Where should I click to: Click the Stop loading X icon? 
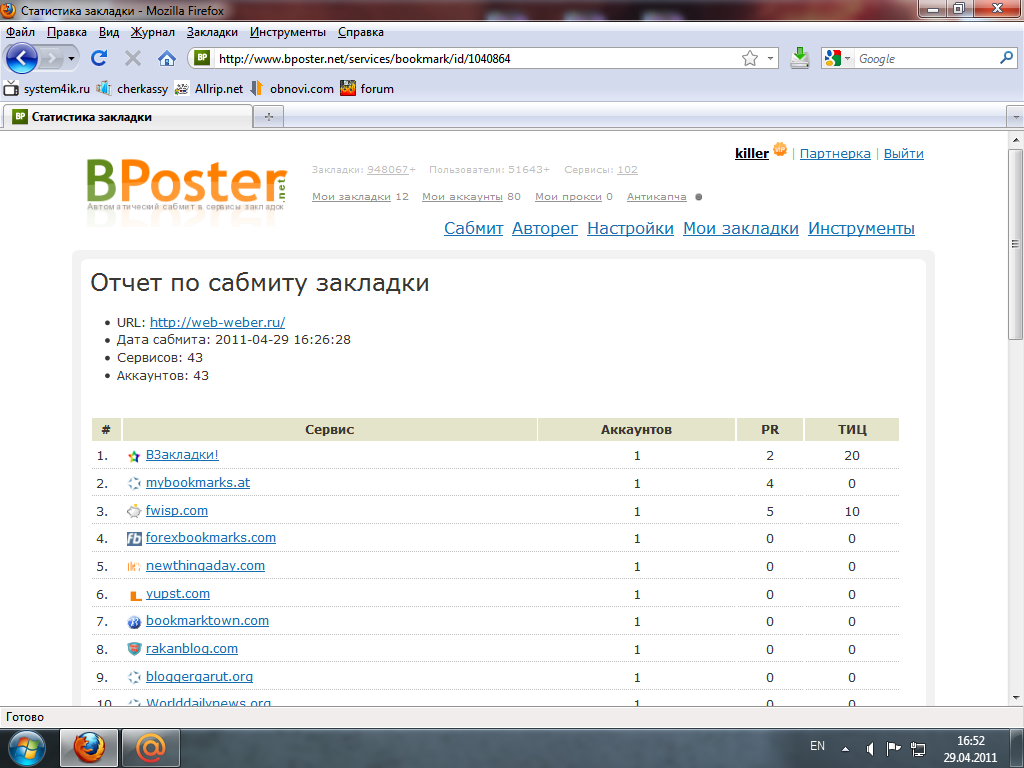pyautogui.click(x=133, y=59)
